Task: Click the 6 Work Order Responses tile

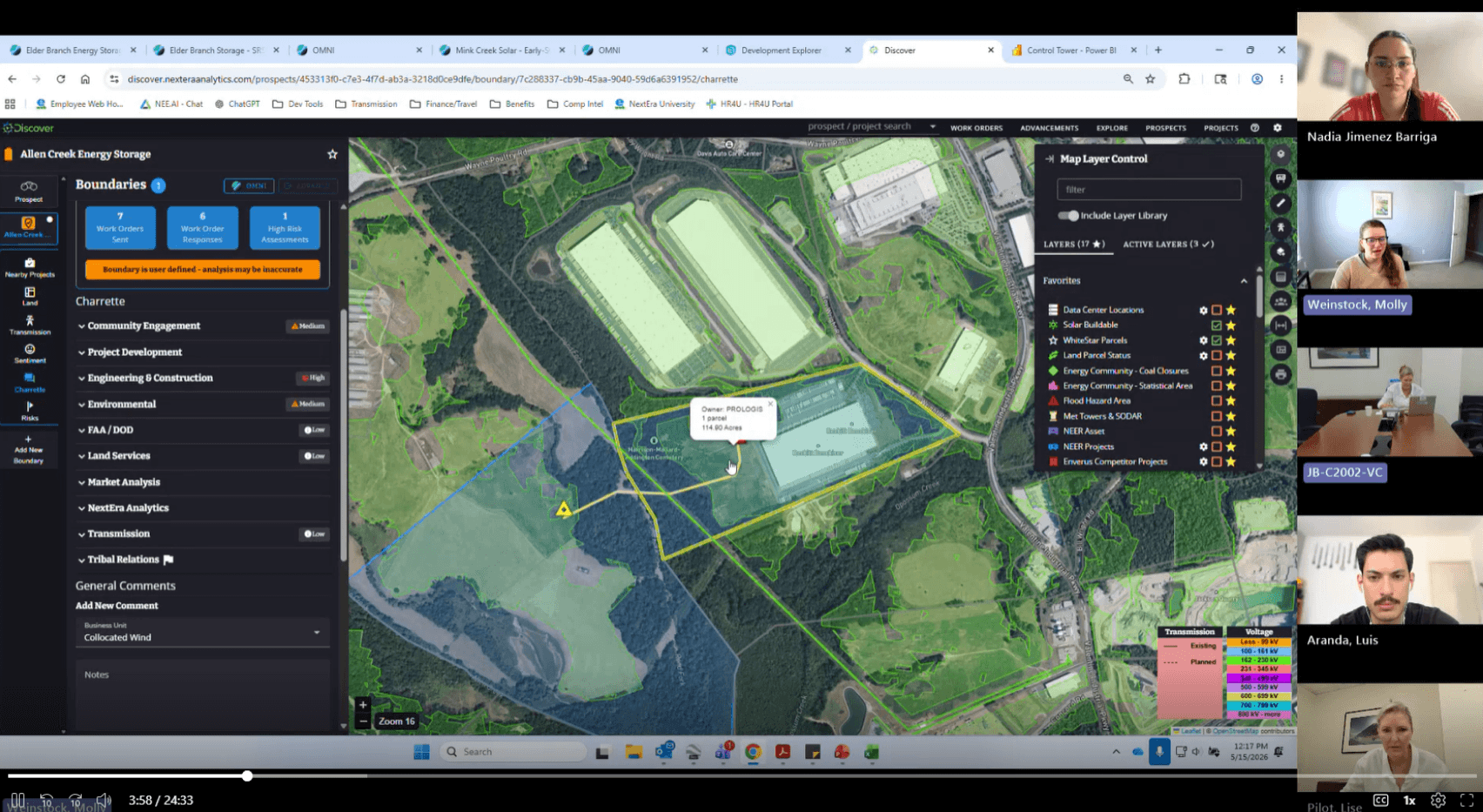Action: 202,228
